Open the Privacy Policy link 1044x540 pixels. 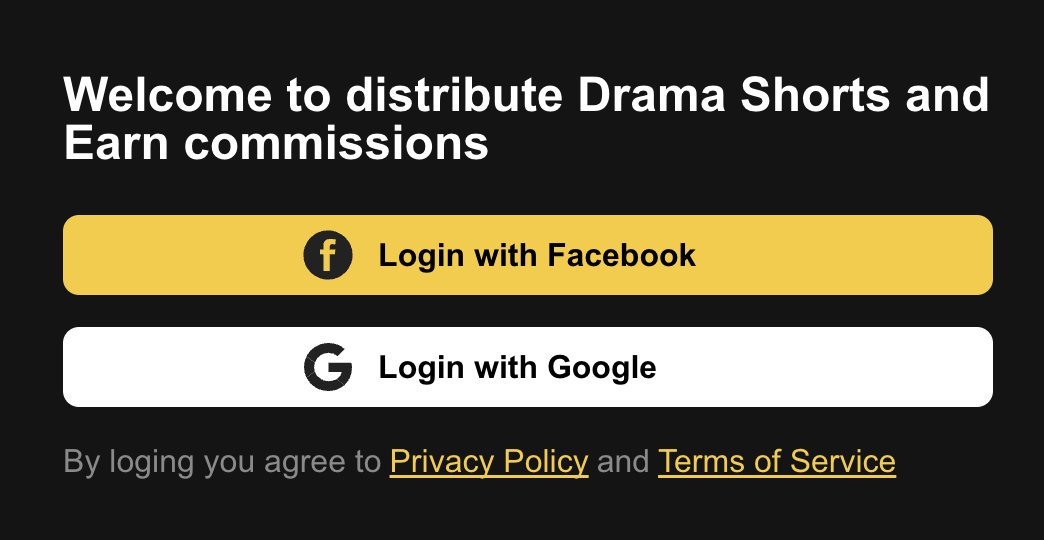(489, 461)
